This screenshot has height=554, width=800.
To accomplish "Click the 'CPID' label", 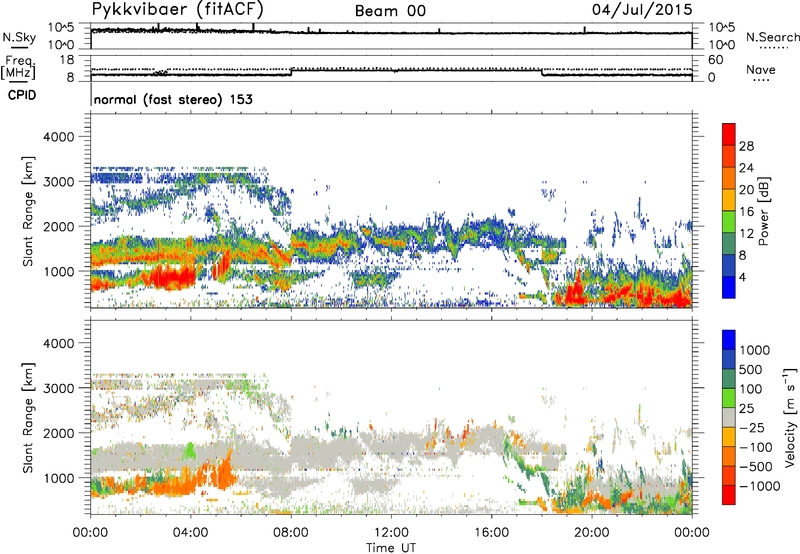I will pyautogui.click(x=22, y=95).
